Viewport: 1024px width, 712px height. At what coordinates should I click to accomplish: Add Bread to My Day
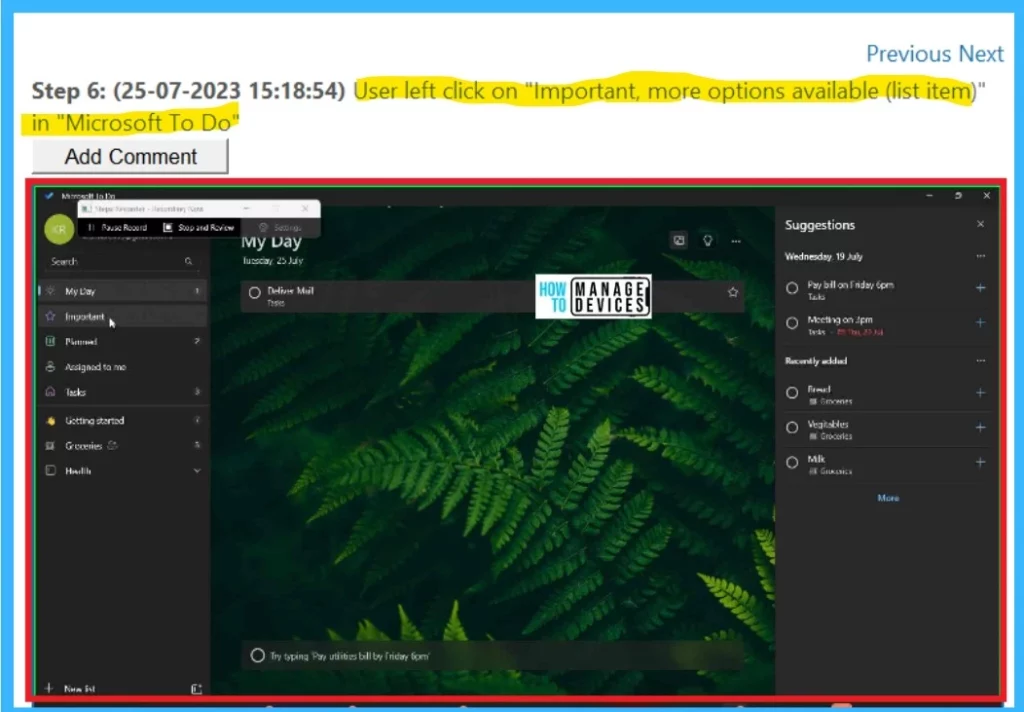point(980,393)
